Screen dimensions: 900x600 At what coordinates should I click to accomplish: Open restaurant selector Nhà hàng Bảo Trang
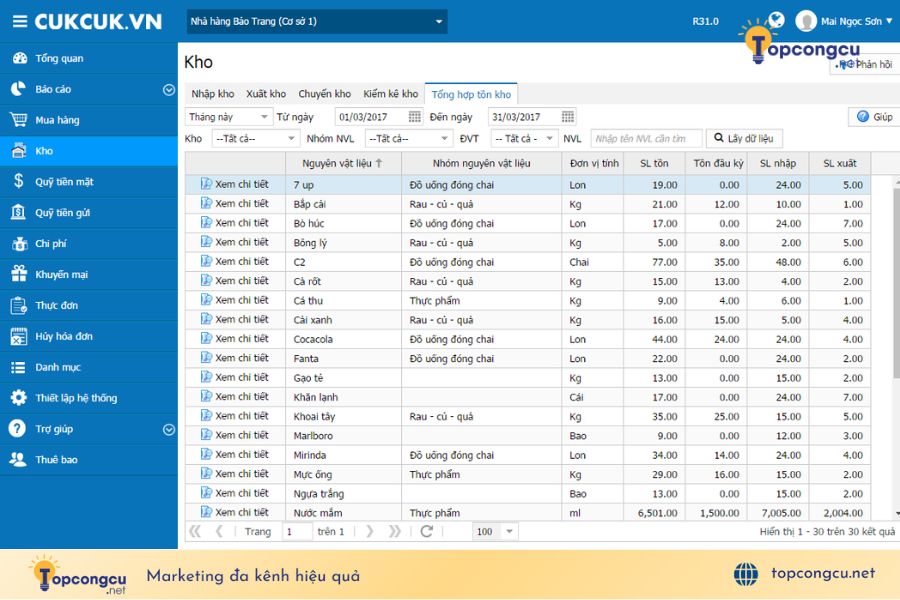317,22
